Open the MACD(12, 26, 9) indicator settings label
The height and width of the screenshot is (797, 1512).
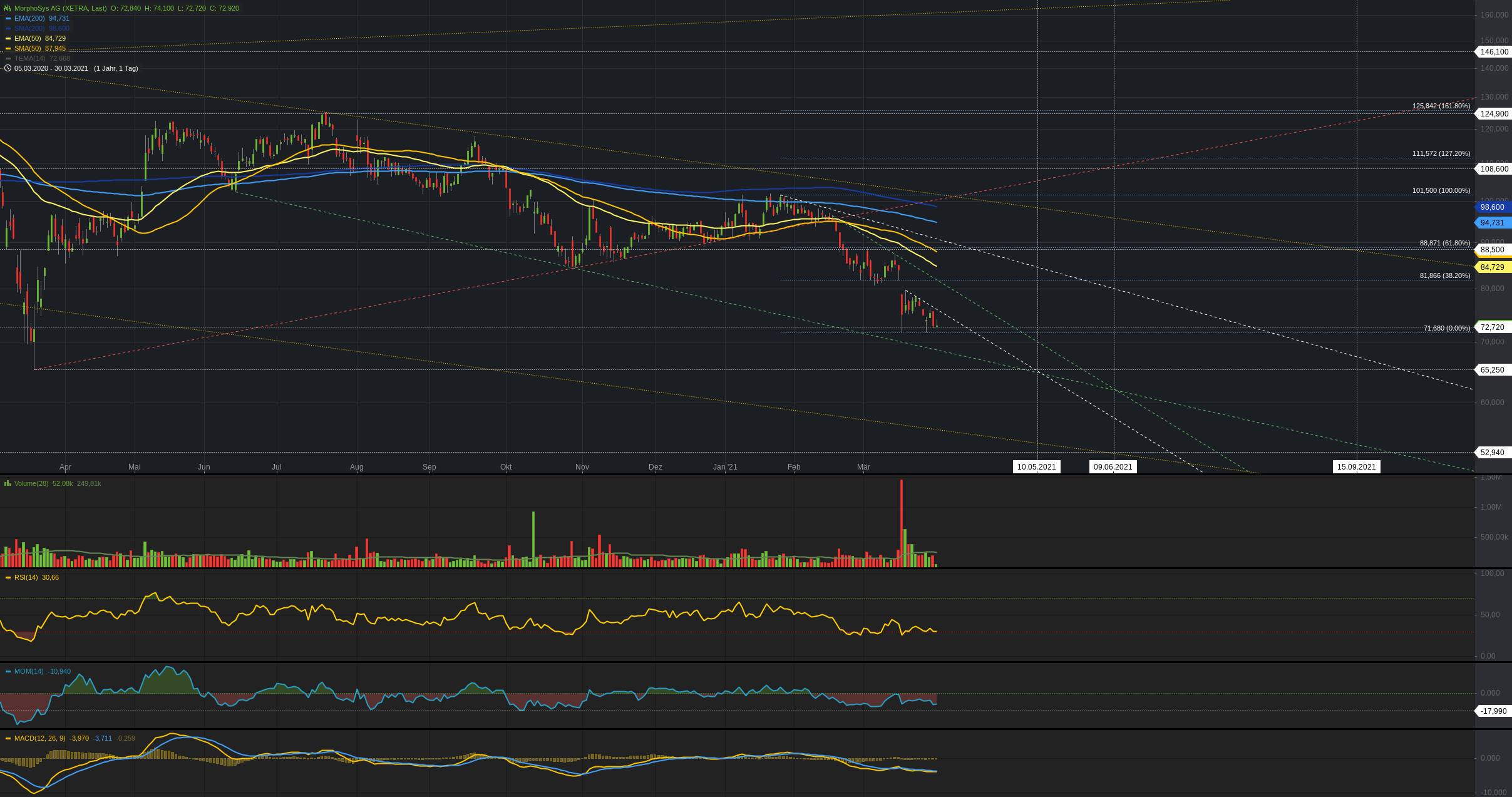(x=39, y=738)
